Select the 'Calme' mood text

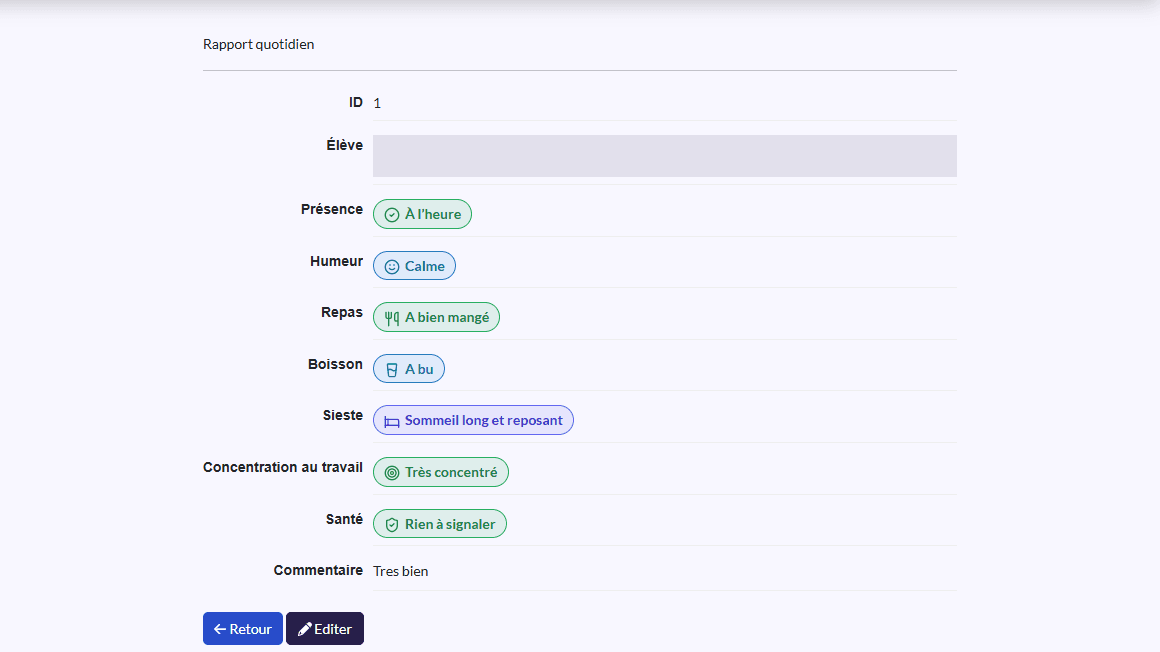click(425, 266)
